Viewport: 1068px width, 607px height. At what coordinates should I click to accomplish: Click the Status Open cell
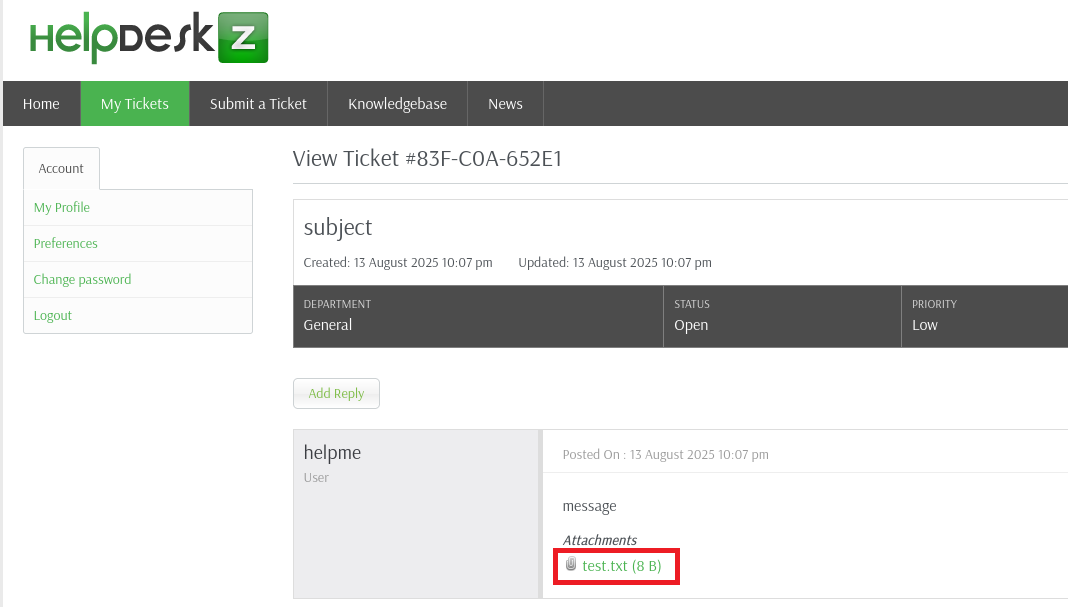click(x=782, y=316)
